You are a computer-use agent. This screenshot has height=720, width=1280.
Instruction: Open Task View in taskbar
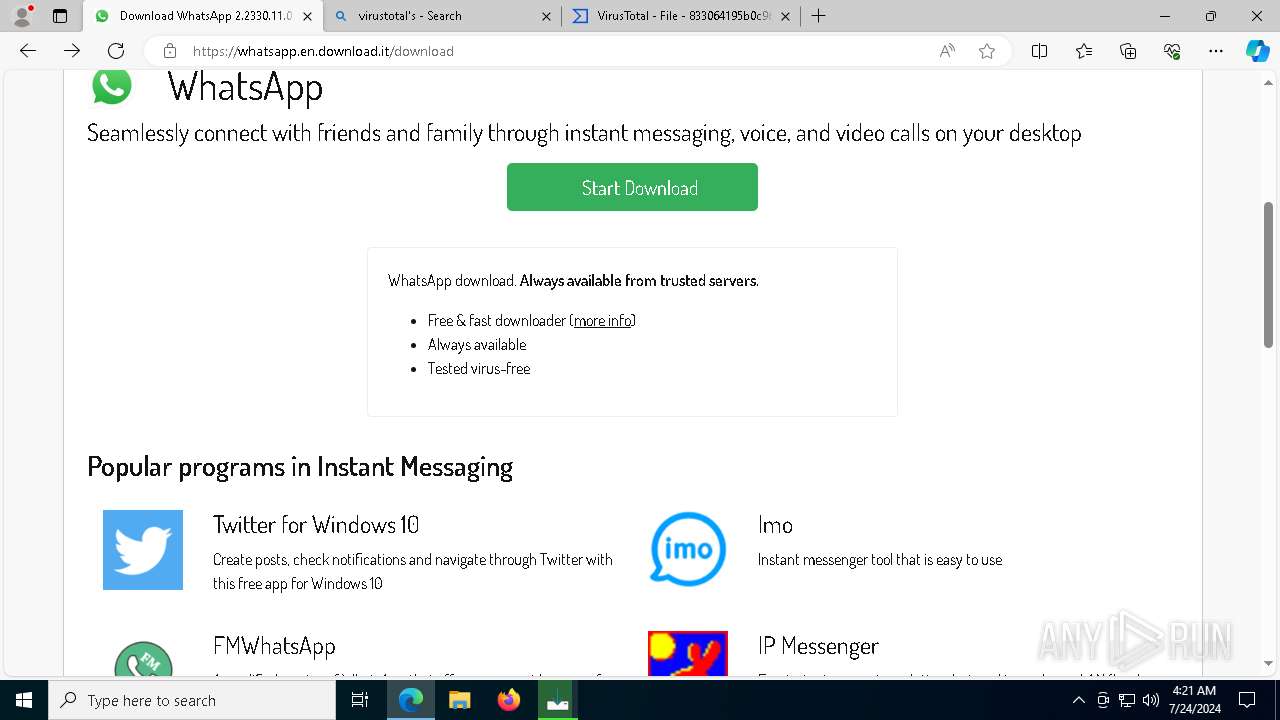pos(360,700)
